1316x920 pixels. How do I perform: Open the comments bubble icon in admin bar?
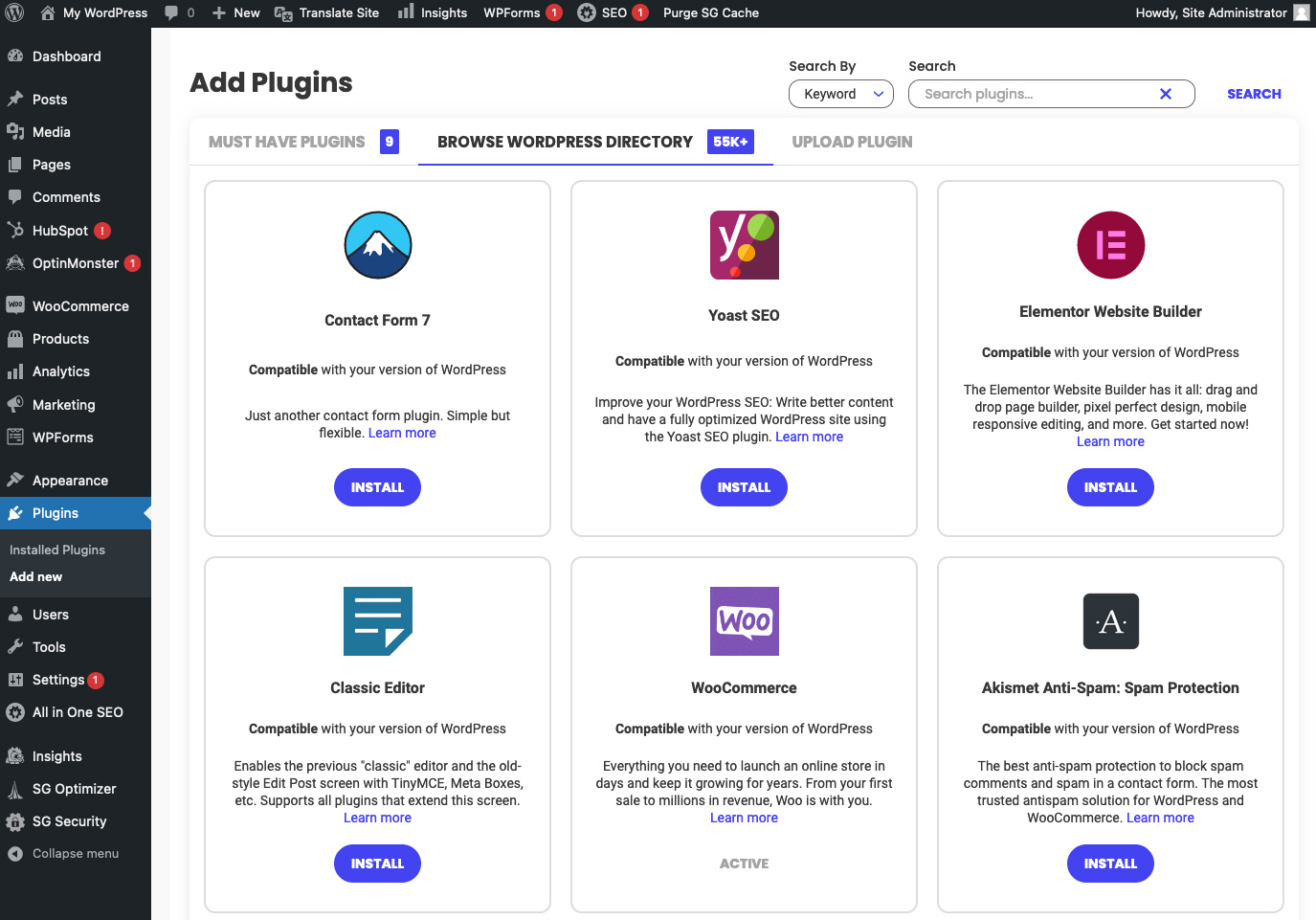(171, 13)
